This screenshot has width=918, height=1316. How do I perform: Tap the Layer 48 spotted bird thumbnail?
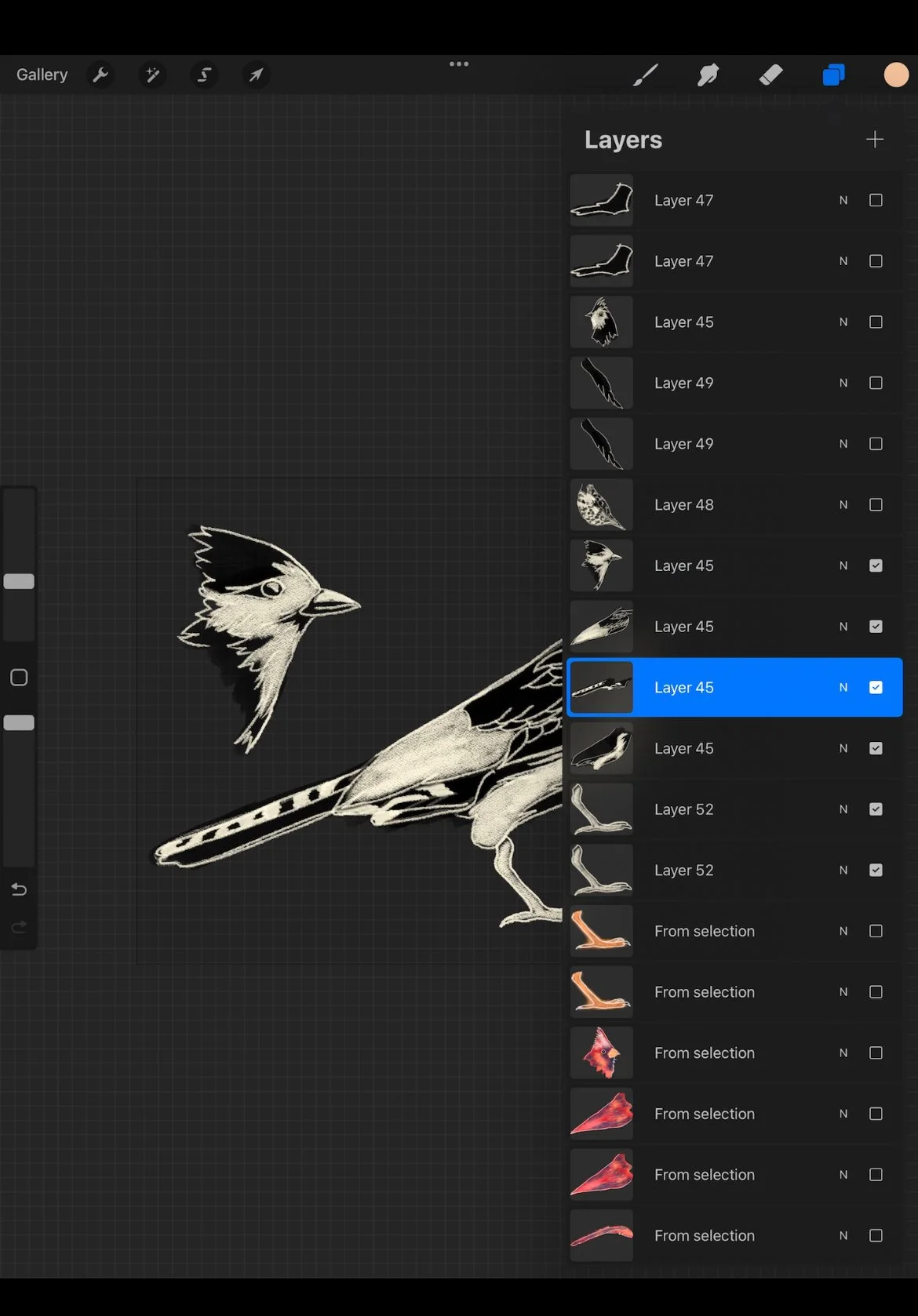[602, 505]
